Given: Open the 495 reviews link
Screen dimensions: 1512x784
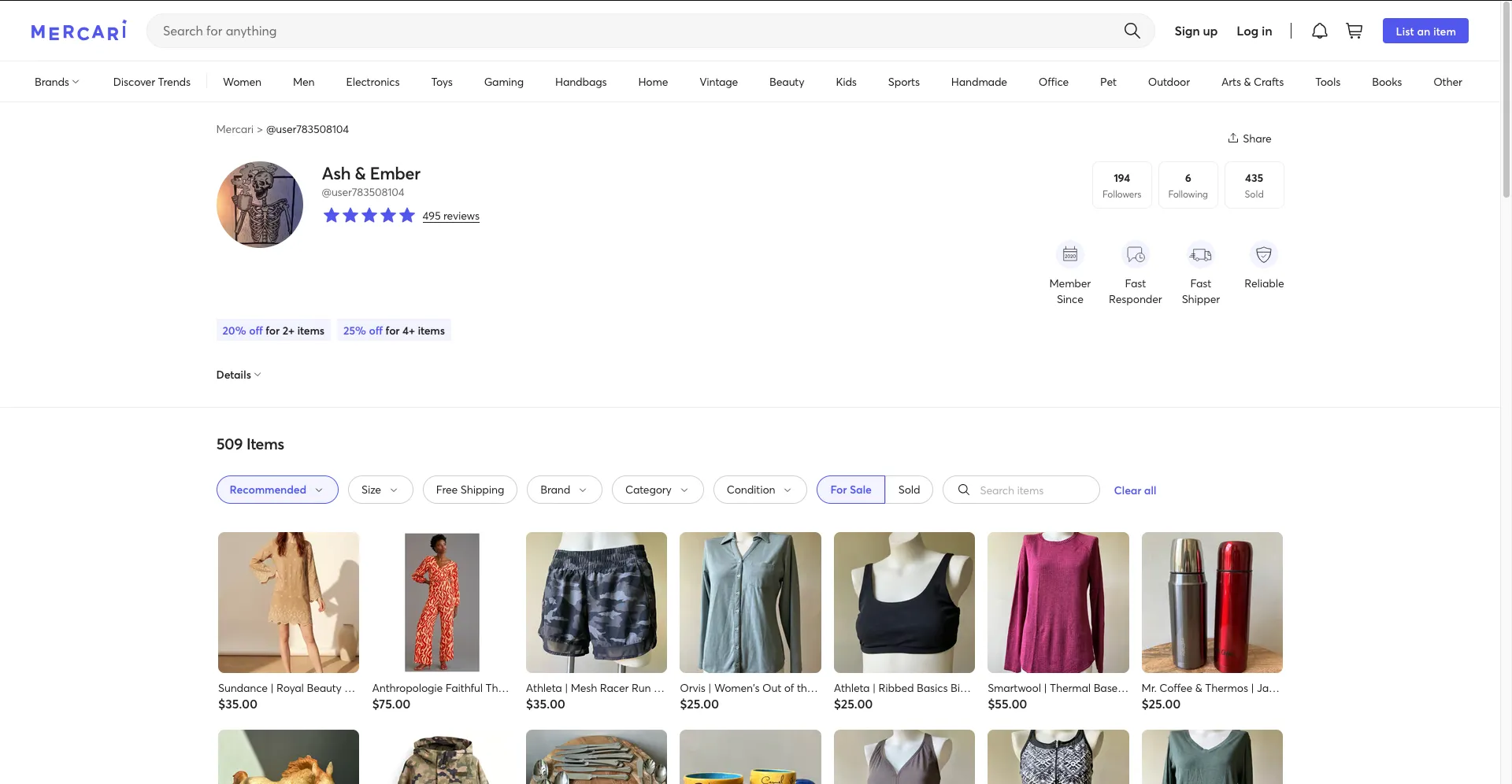Looking at the screenshot, I should point(450,216).
